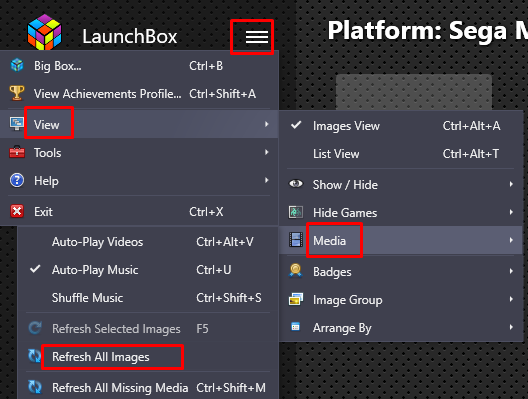Click the Help question mark icon
This screenshot has height=399, width=528.
click(x=17, y=180)
